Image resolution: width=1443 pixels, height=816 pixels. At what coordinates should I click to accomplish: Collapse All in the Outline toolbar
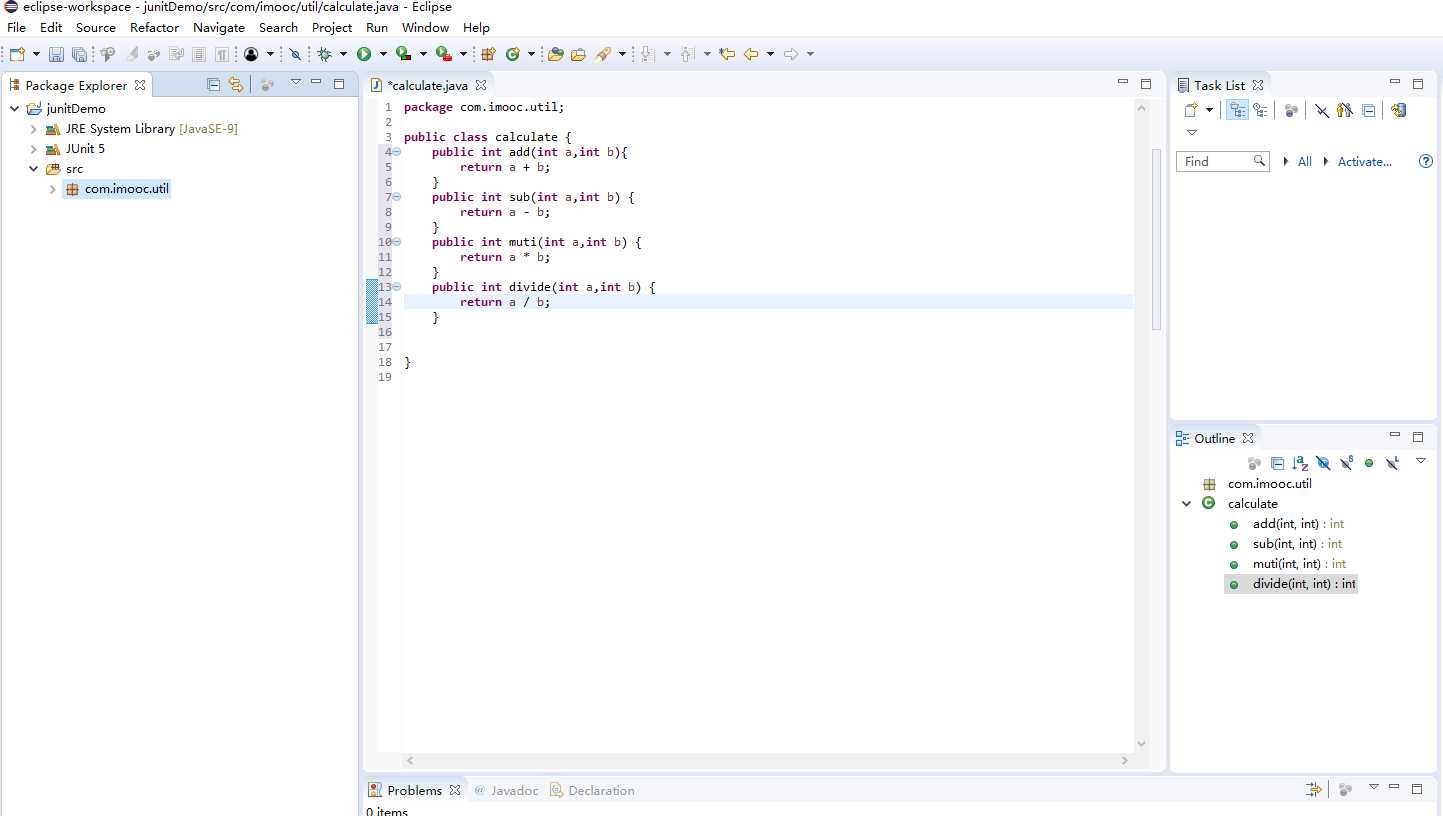click(1277, 463)
